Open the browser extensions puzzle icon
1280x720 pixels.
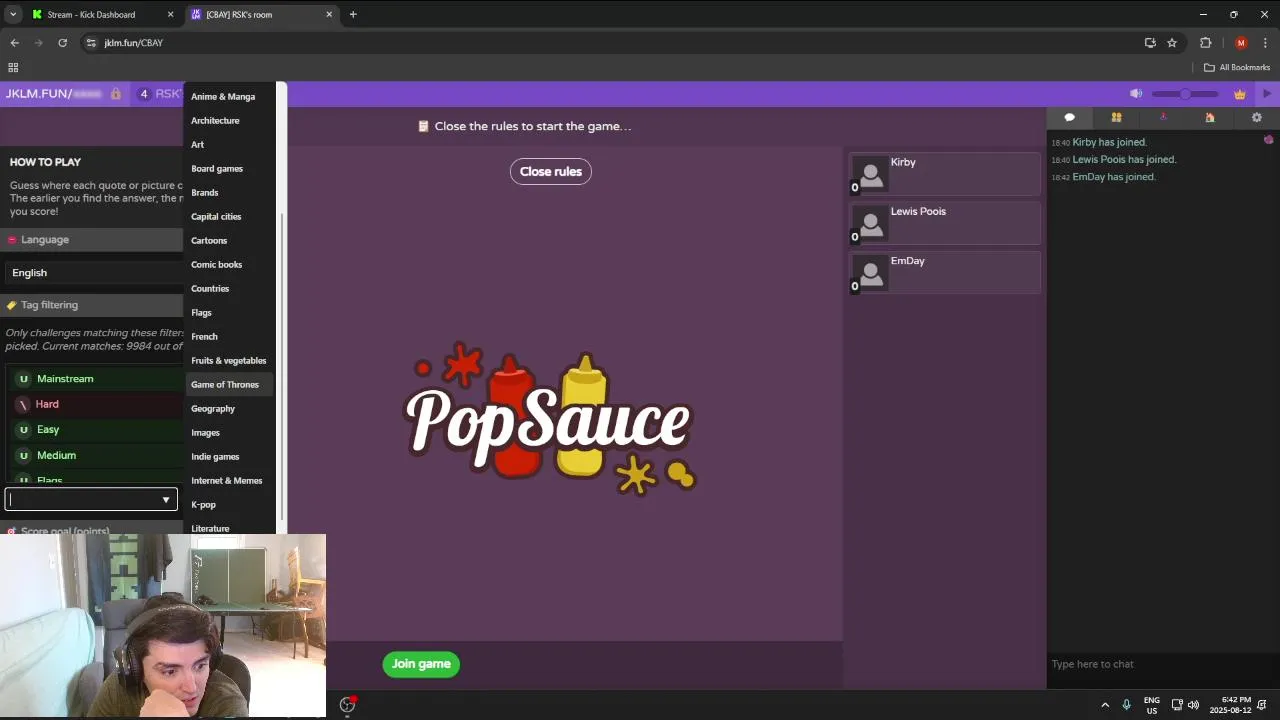(x=1205, y=43)
